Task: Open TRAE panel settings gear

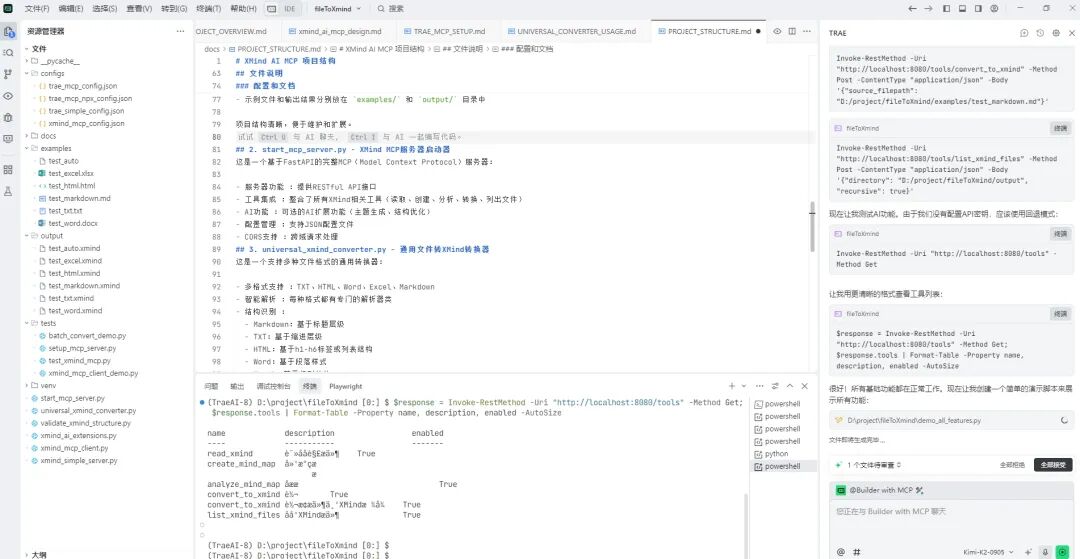Action: point(1056,32)
